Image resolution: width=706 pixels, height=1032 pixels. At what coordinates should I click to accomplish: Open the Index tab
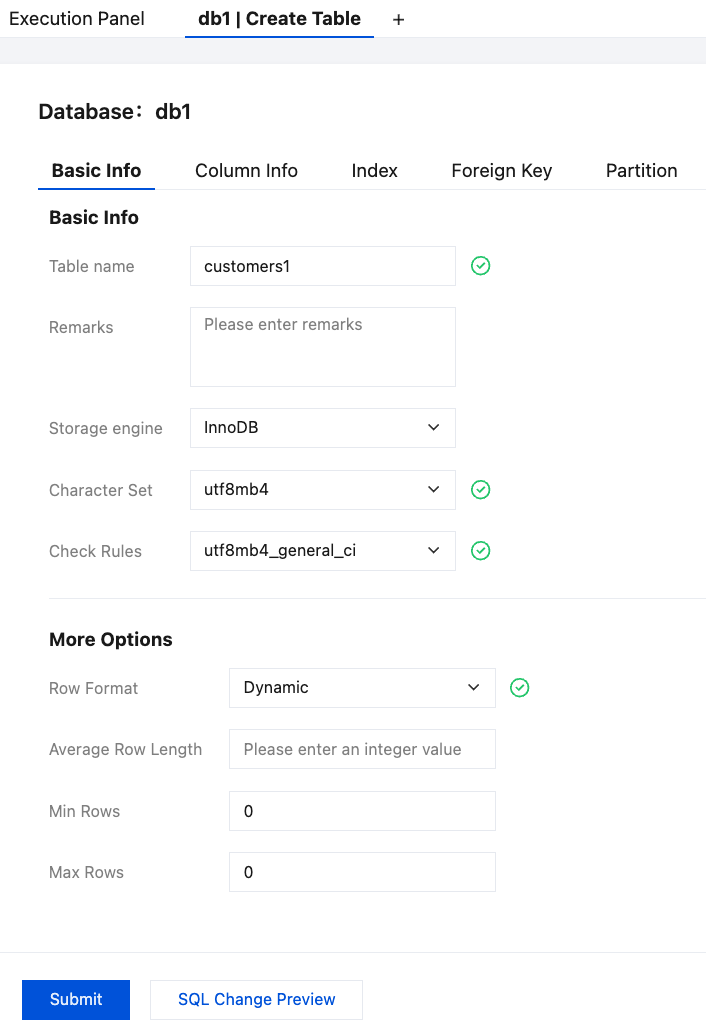pos(374,171)
